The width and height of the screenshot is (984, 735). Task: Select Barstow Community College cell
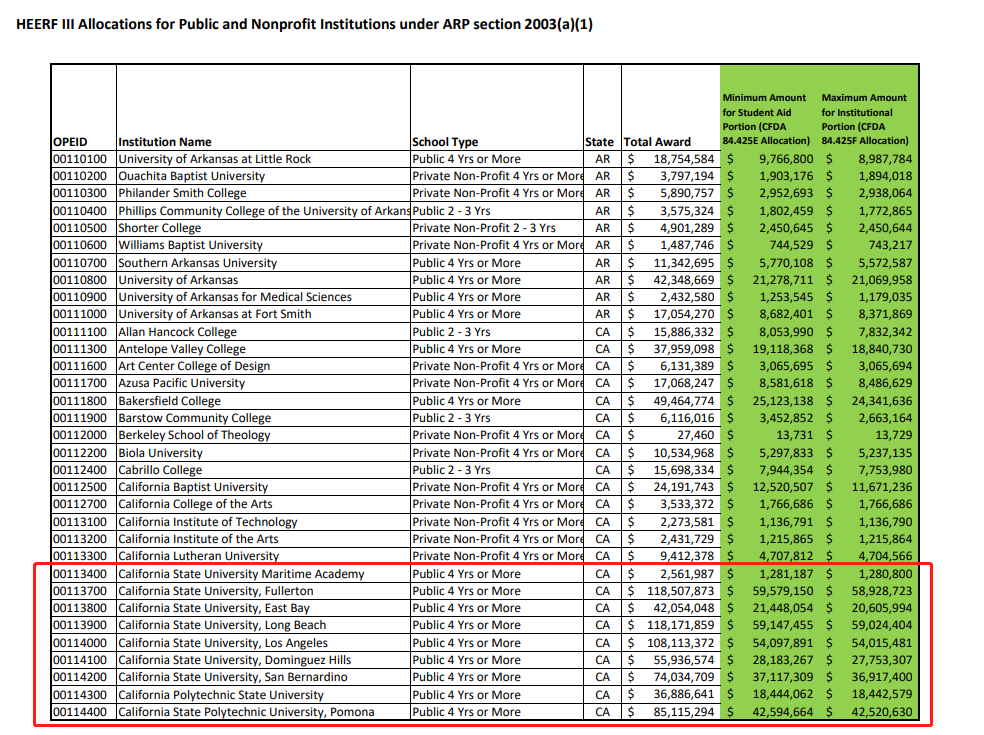pos(195,418)
